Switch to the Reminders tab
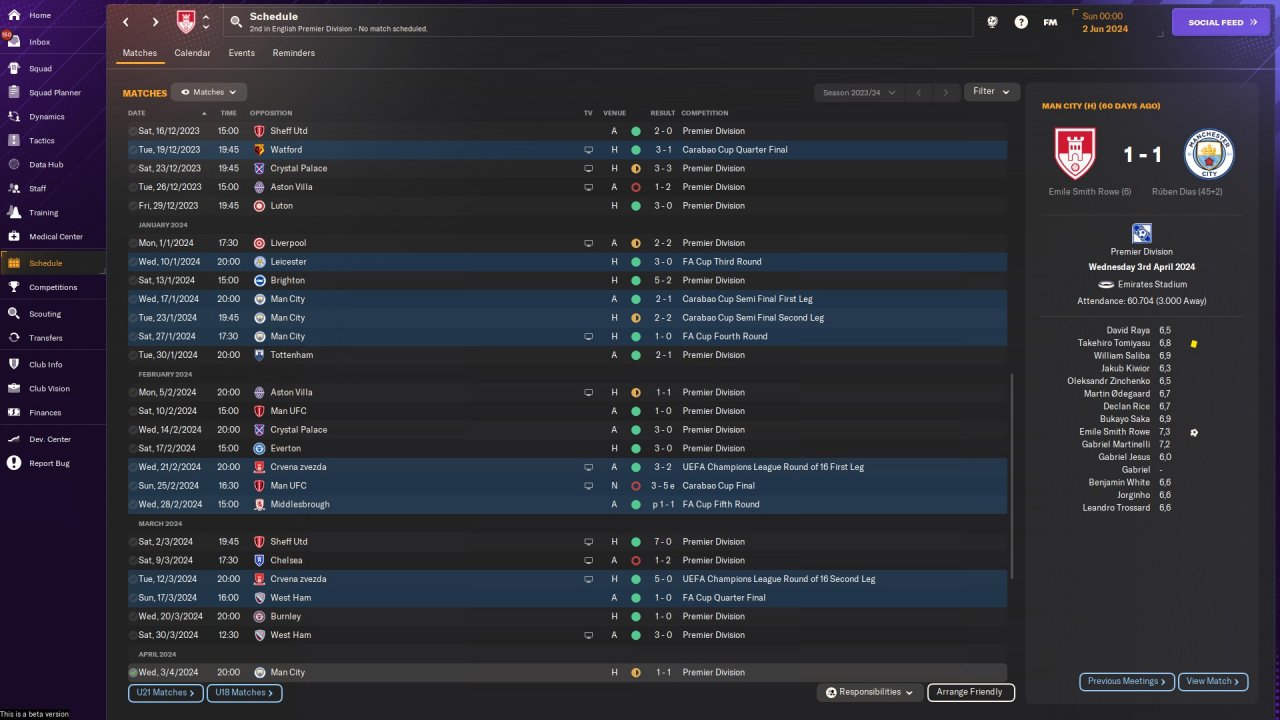The image size is (1280, 720). (294, 53)
